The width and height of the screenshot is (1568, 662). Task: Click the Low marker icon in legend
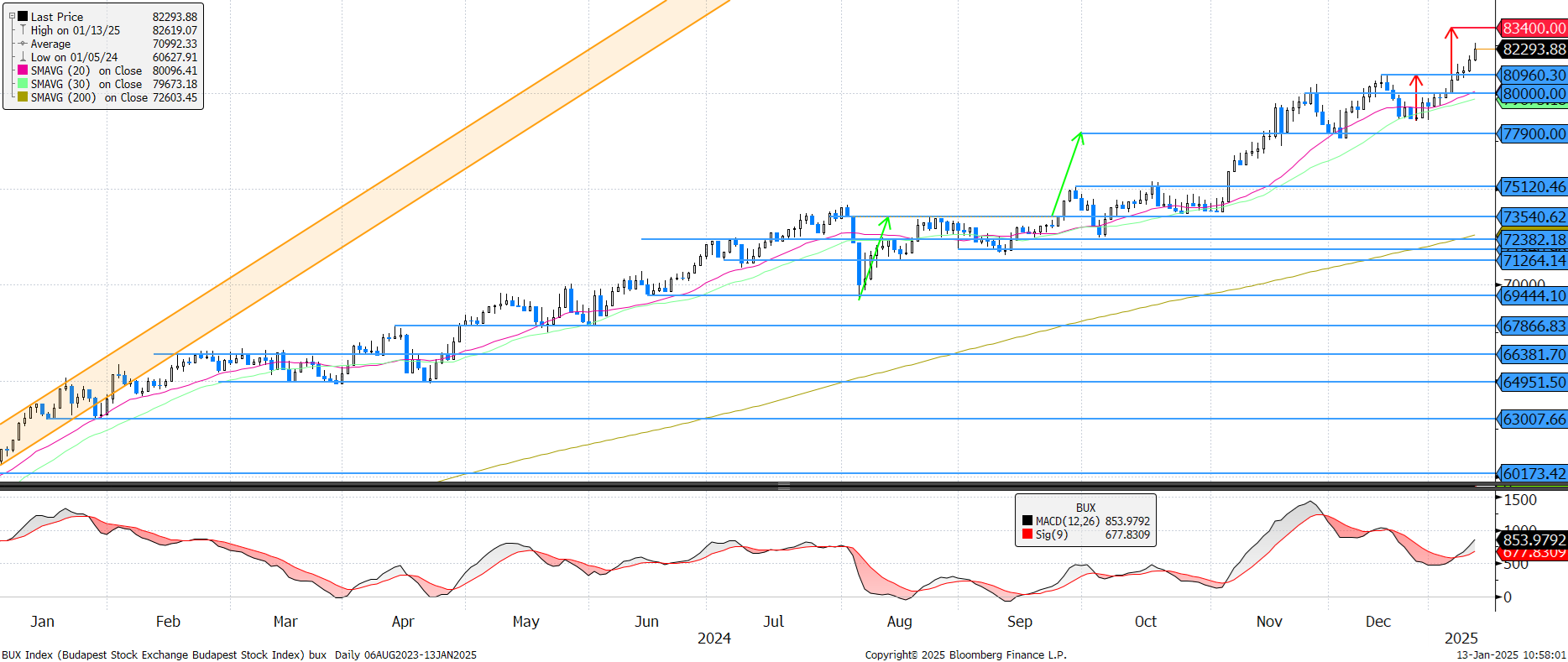[x=23, y=57]
